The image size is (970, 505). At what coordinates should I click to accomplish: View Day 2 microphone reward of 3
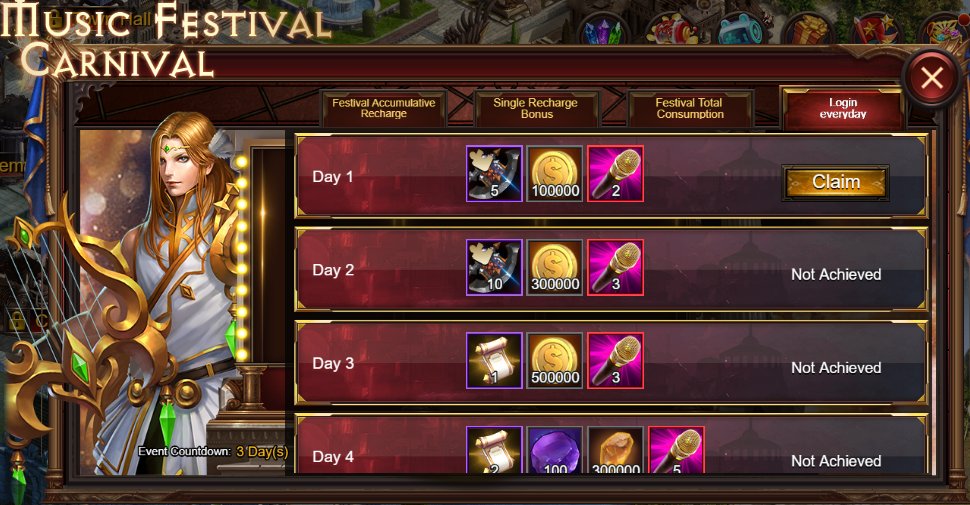[x=616, y=267]
